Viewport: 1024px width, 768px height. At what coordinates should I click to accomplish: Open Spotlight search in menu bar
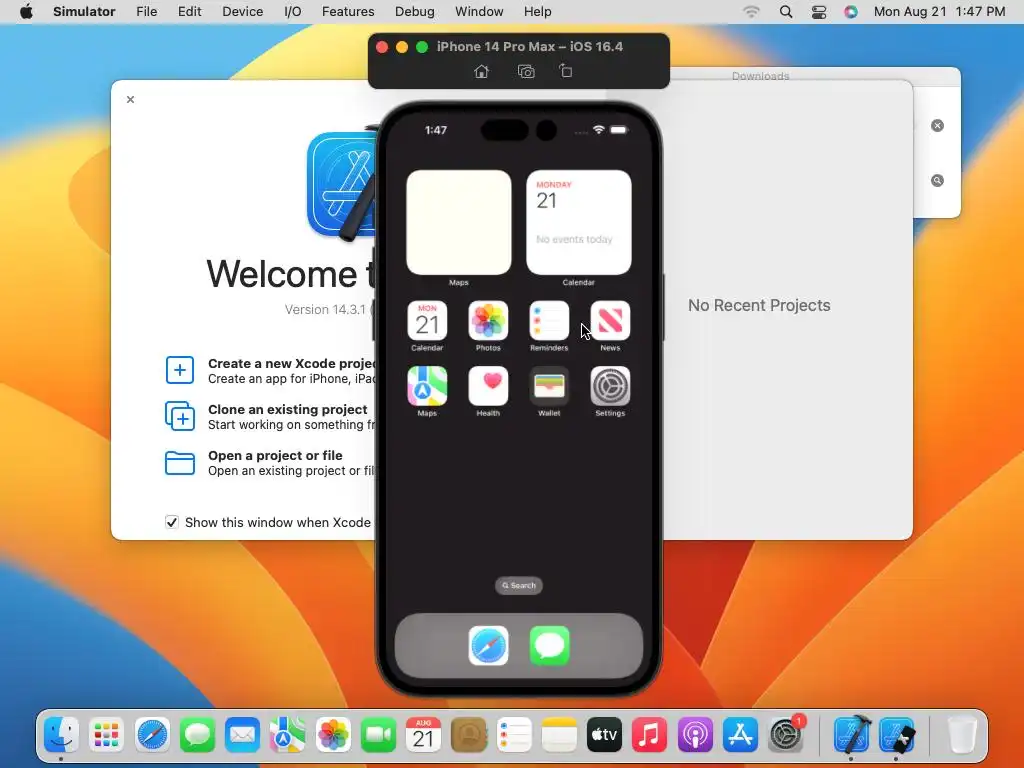(x=786, y=12)
